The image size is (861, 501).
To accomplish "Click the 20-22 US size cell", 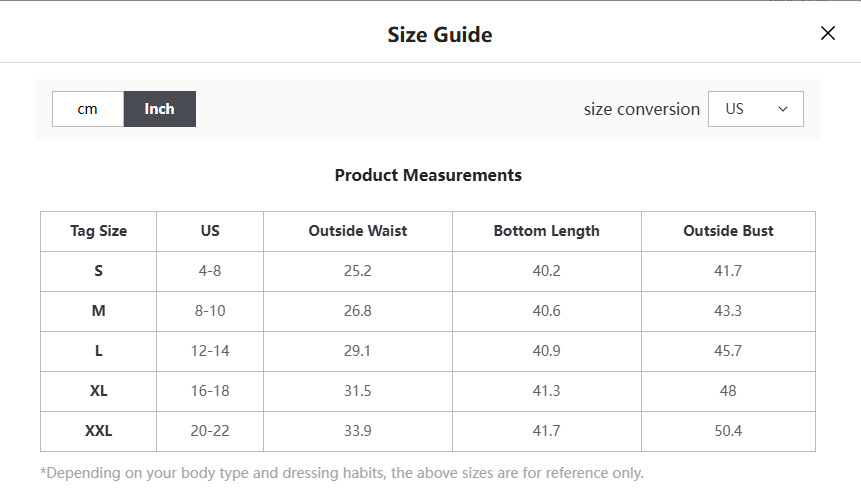I will coord(210,432).
